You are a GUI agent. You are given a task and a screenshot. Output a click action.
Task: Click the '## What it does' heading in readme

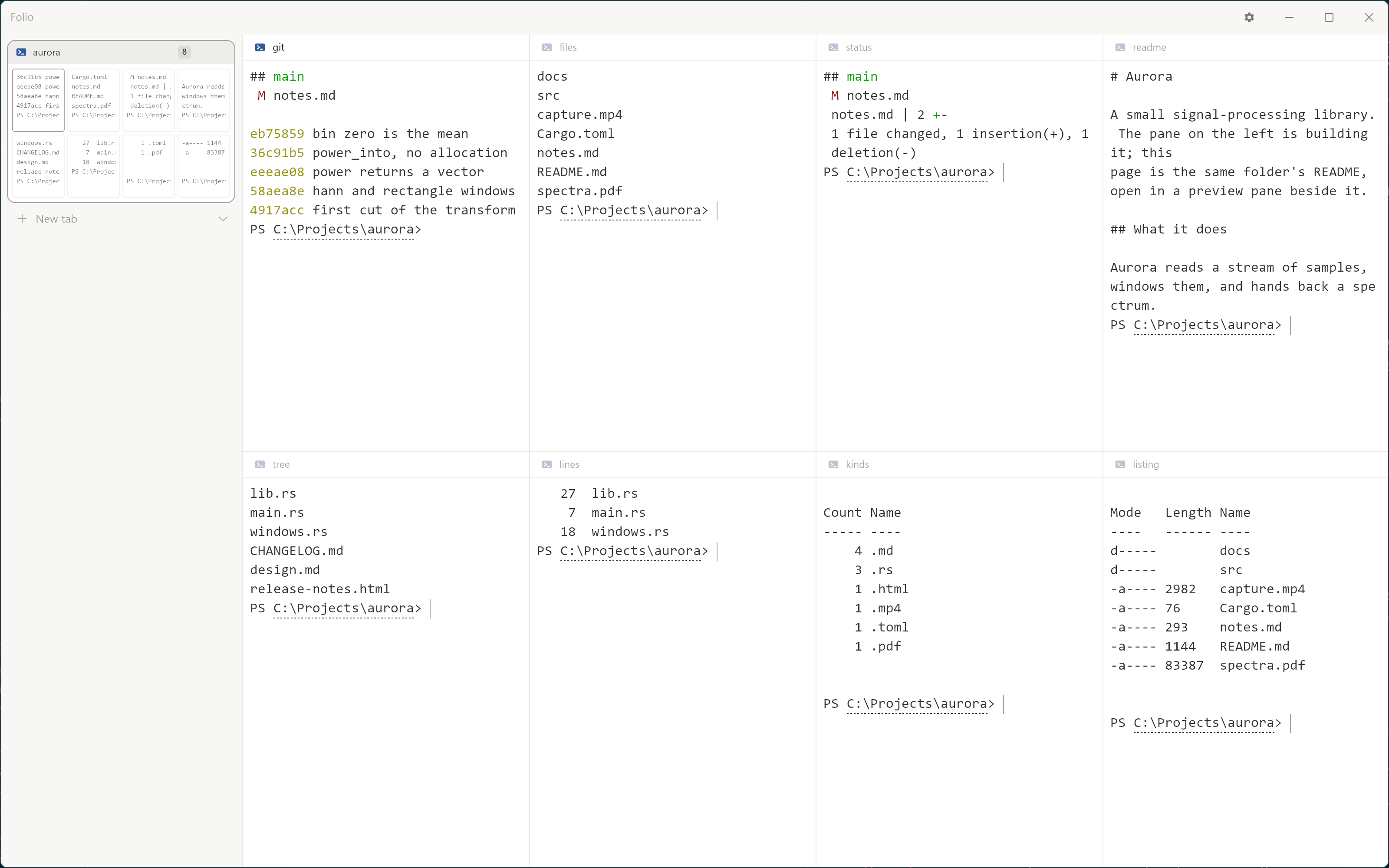(x=1168, y=230)
